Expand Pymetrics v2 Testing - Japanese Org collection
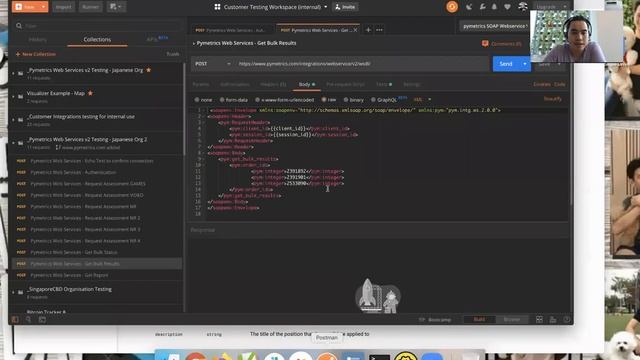Image resolution: width=640 pixels, height=360 pixels. pyautogui.click(x=13, y=73)
